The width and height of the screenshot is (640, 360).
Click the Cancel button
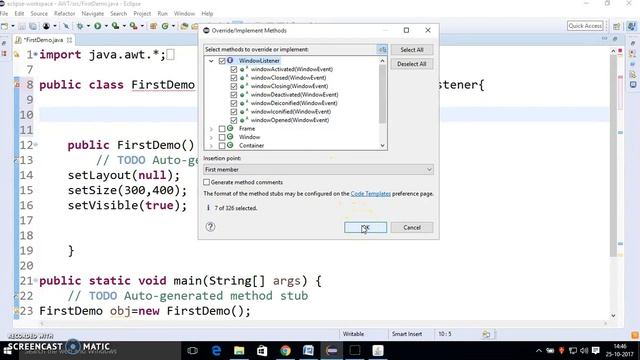click(412, 227)
